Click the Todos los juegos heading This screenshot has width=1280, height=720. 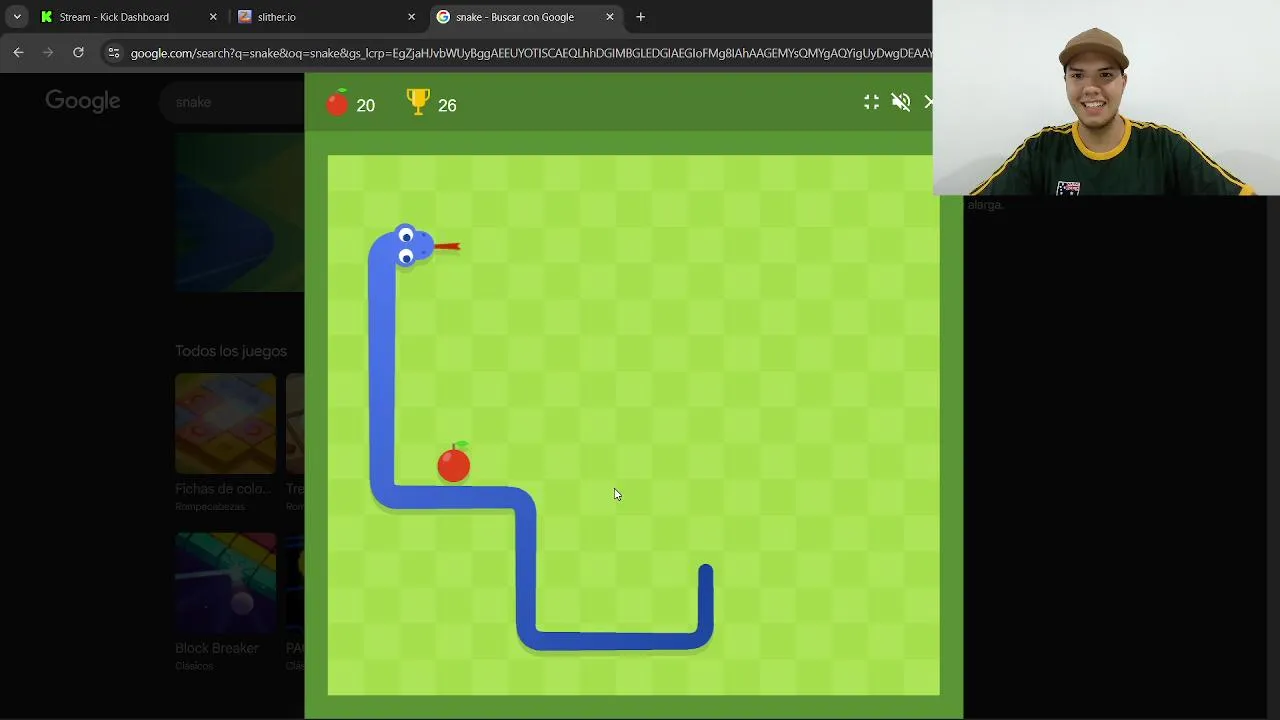(231, 351)
